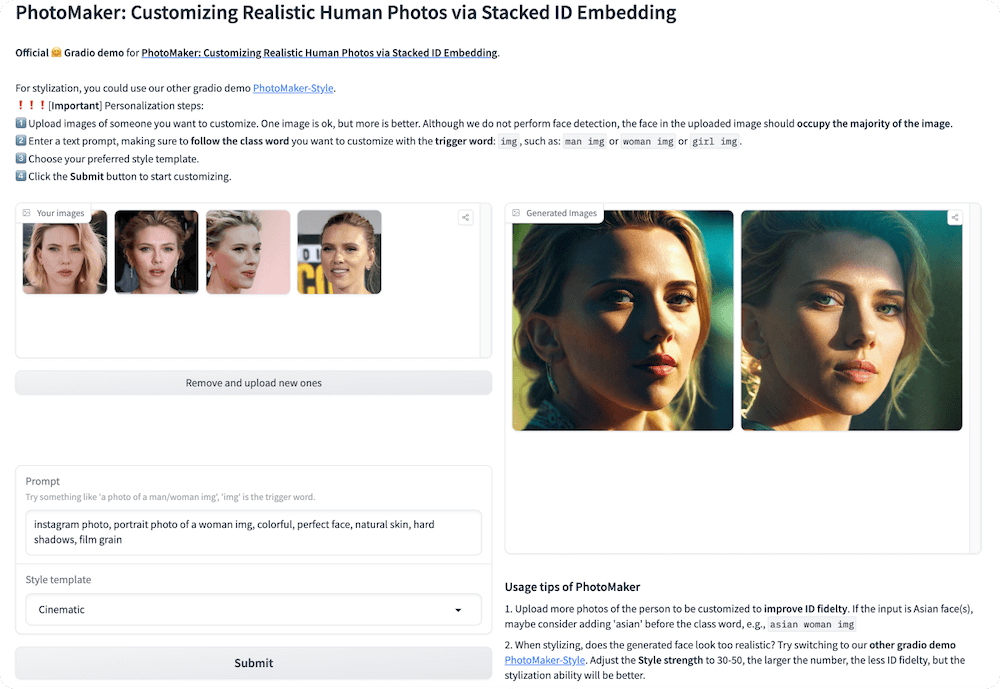Select the third uploaded thumbnail with pink background

(x=248, y=252)
